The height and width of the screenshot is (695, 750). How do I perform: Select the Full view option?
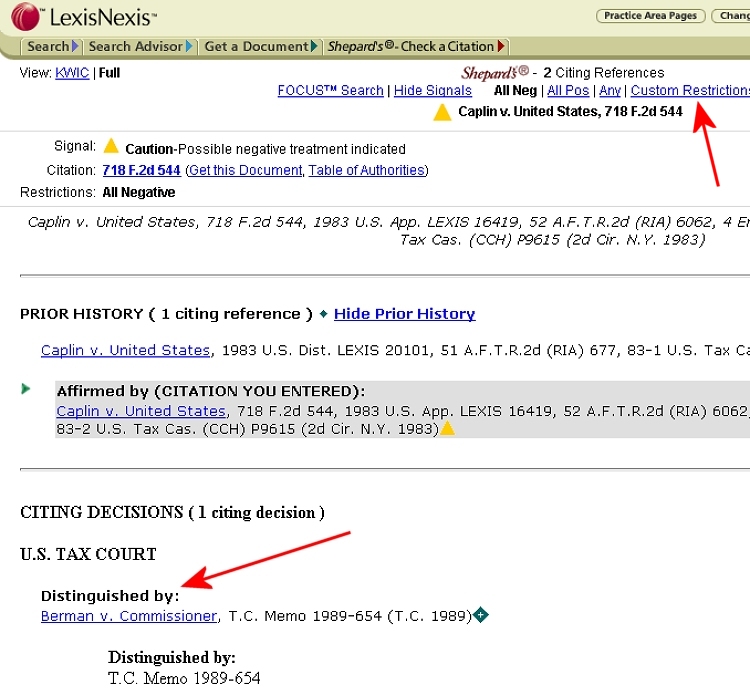[109, 73]
